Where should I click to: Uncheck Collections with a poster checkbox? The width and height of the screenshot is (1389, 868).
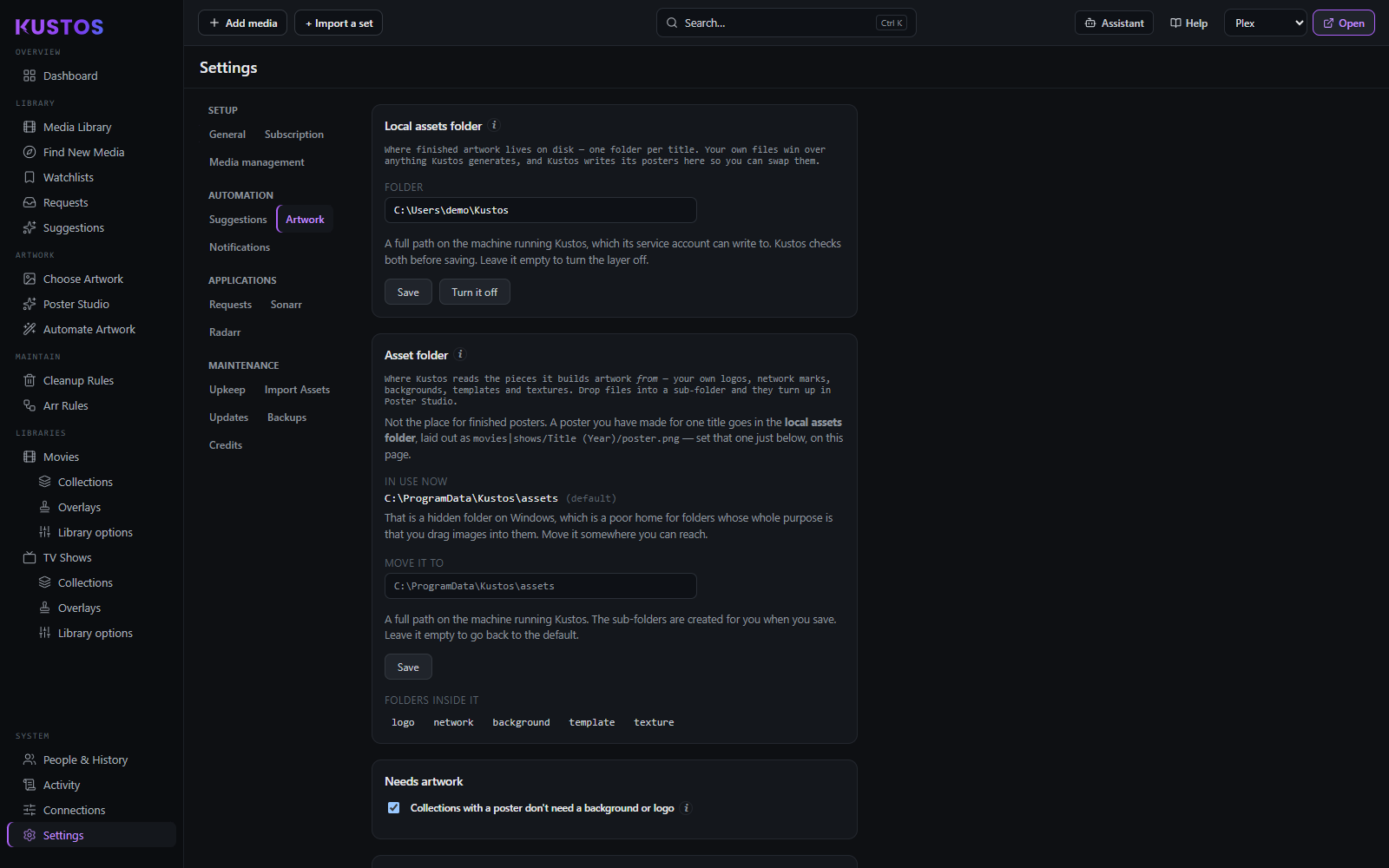tap(394, 808)
